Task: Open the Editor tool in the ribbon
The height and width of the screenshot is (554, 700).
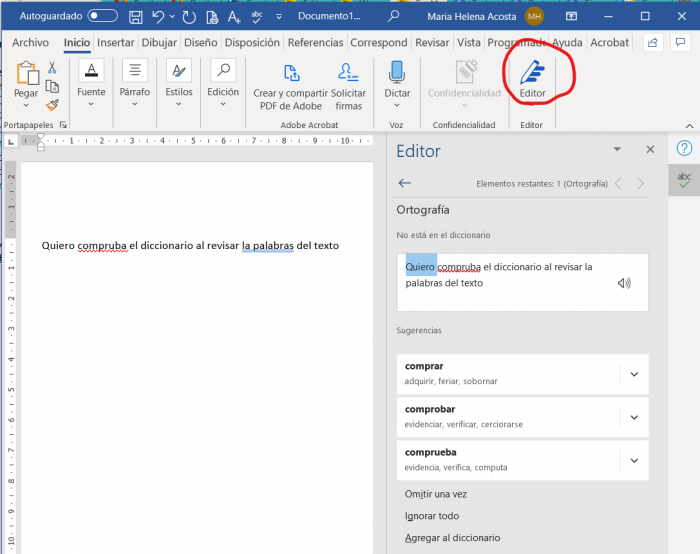Action: [531, 78]
